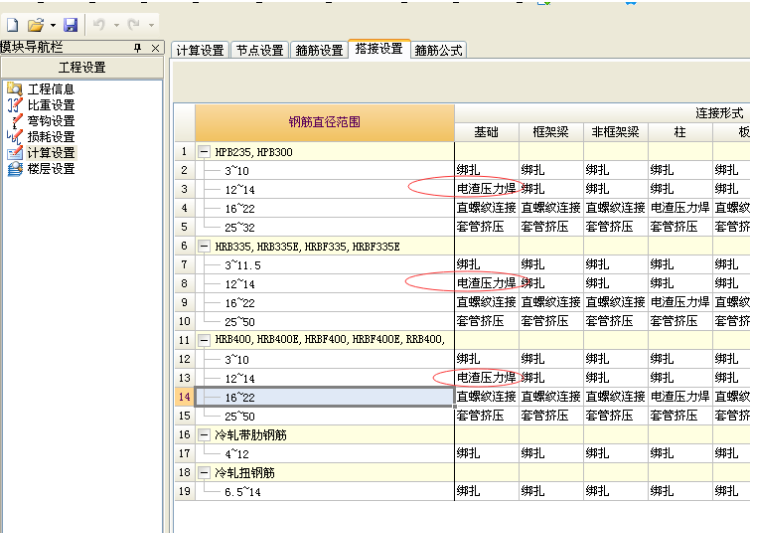Select the highlighted 16~22 cell in row 14
The height and width of the screenshot is (533, 771).
point(325,397)
